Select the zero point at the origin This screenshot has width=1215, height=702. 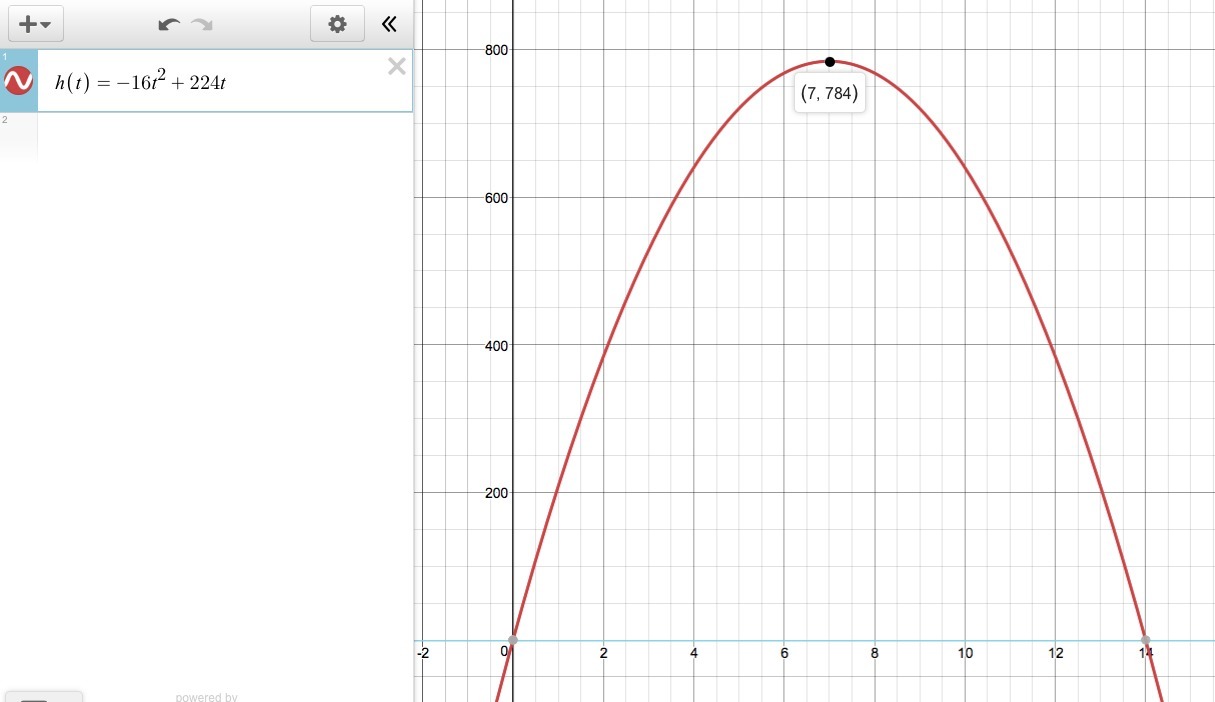pos(512,640)
